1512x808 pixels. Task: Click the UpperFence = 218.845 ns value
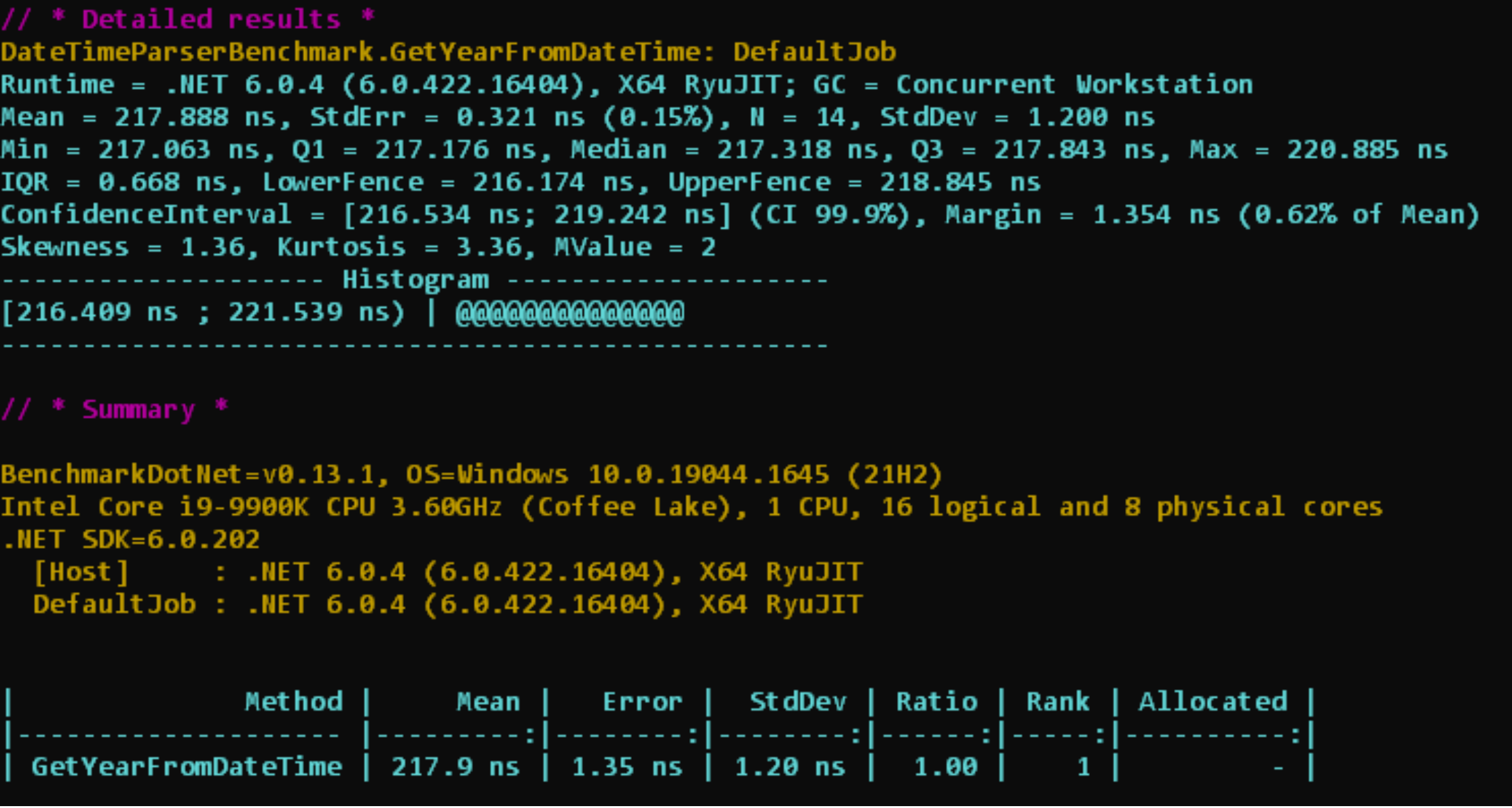click(854, 183)
